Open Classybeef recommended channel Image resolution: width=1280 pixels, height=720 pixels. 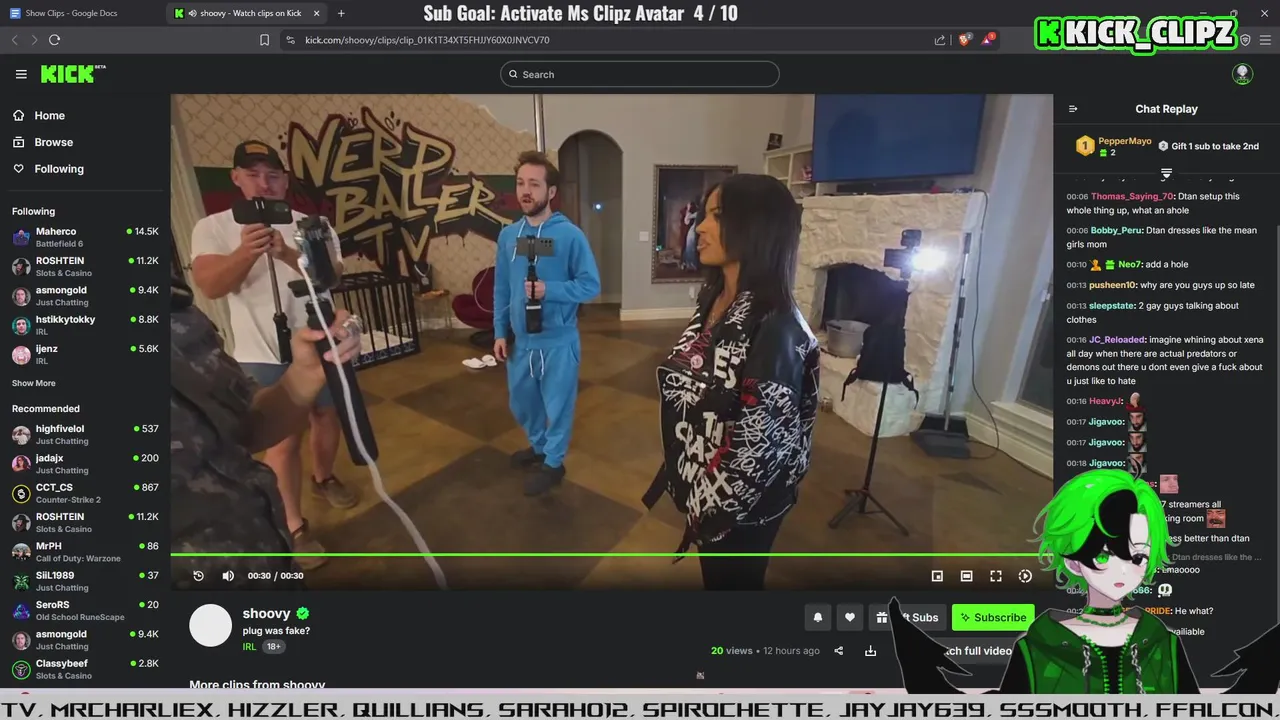coord(85,669)
